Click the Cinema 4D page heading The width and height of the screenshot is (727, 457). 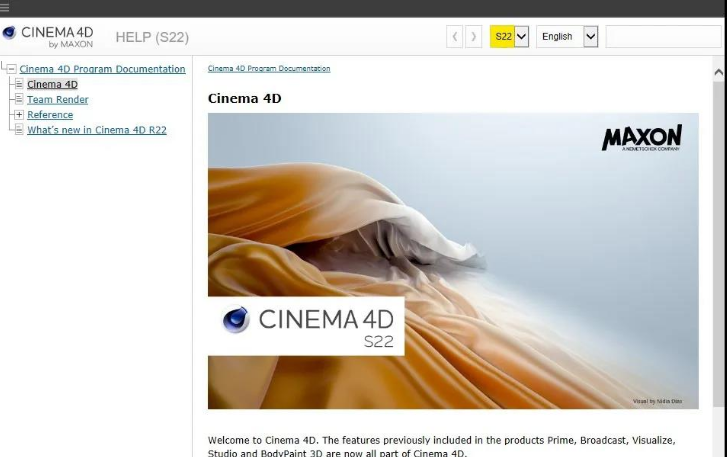tap(244, 98)
